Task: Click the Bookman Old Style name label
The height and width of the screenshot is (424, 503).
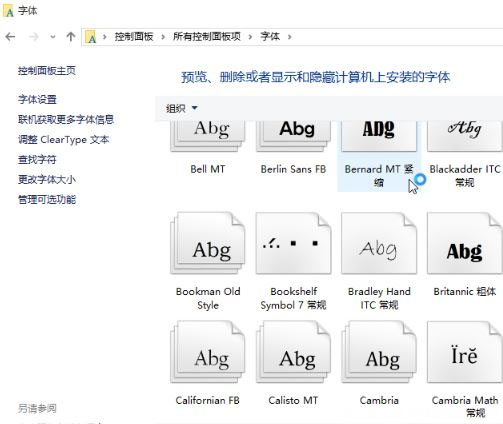Action: (x=208, y=298)
